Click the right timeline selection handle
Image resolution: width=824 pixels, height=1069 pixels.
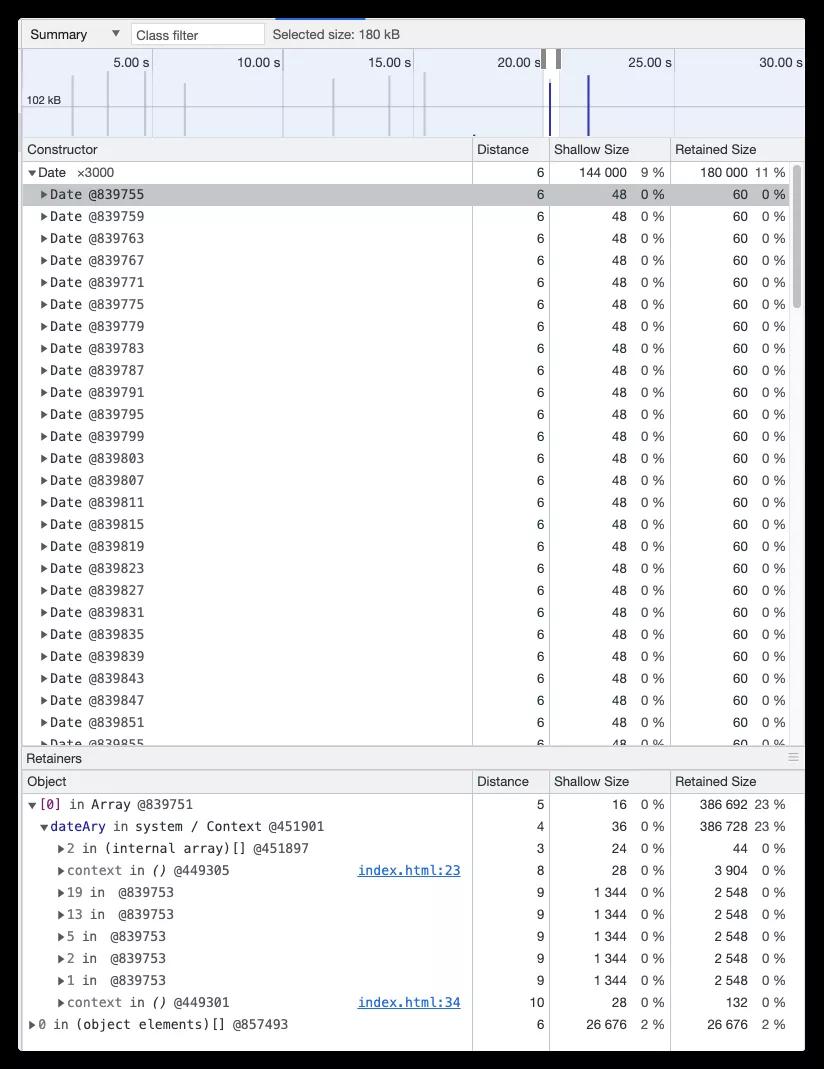pyautogui.click(x=558, y=59)
